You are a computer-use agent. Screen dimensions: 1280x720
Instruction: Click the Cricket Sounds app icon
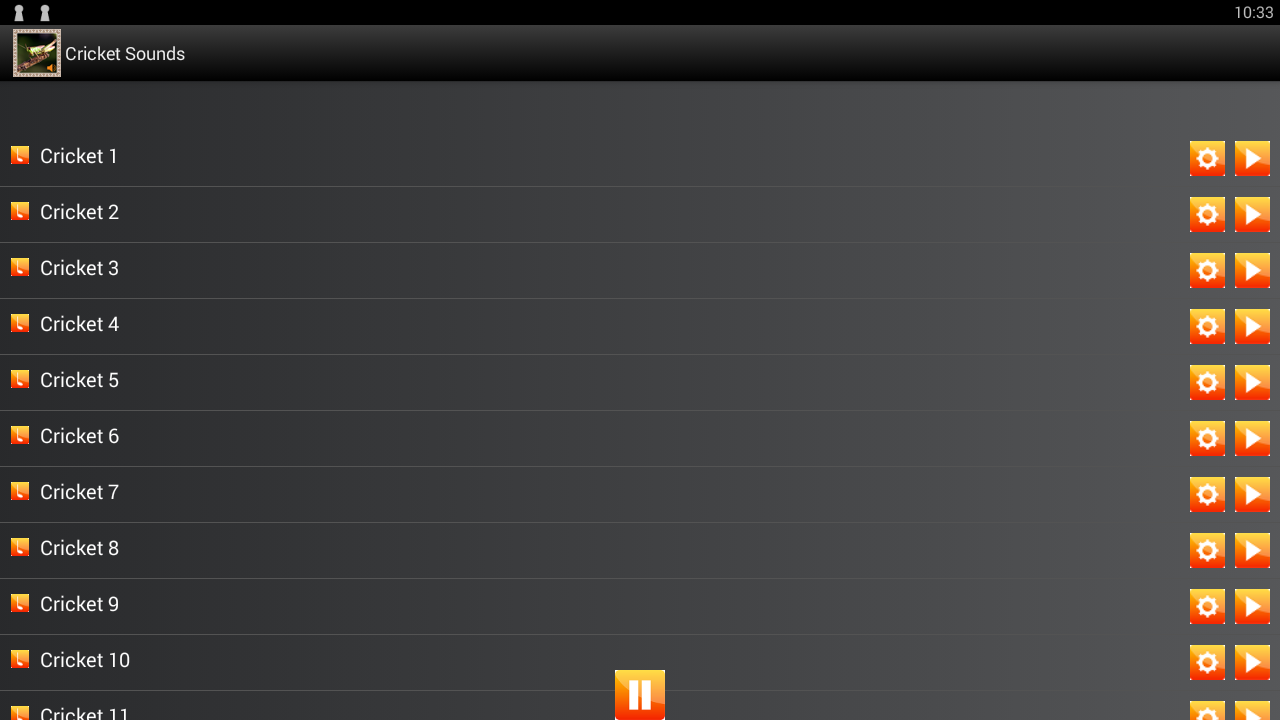tap(37, 53)
